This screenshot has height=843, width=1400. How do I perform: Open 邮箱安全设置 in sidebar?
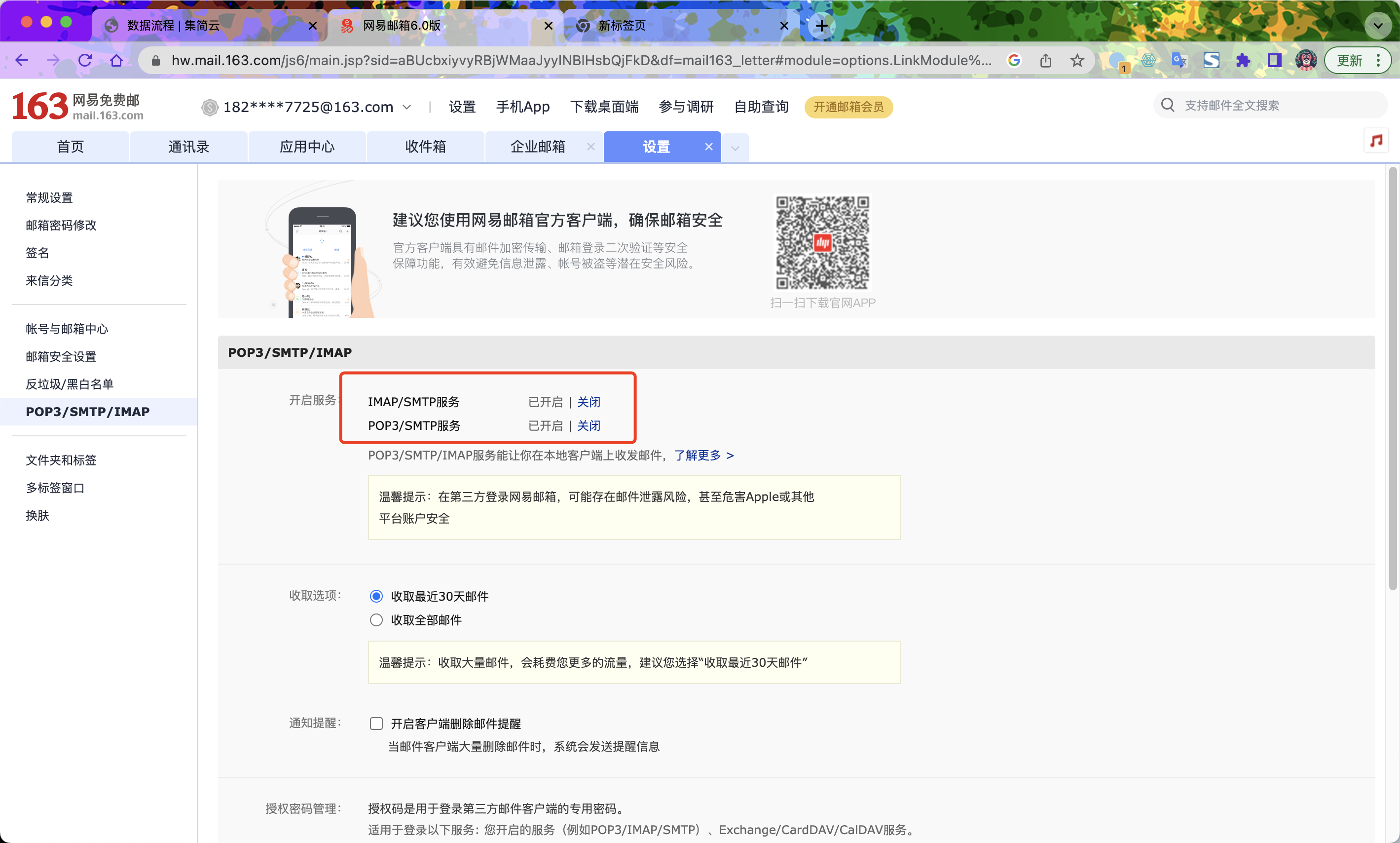[x=61, y=356]
